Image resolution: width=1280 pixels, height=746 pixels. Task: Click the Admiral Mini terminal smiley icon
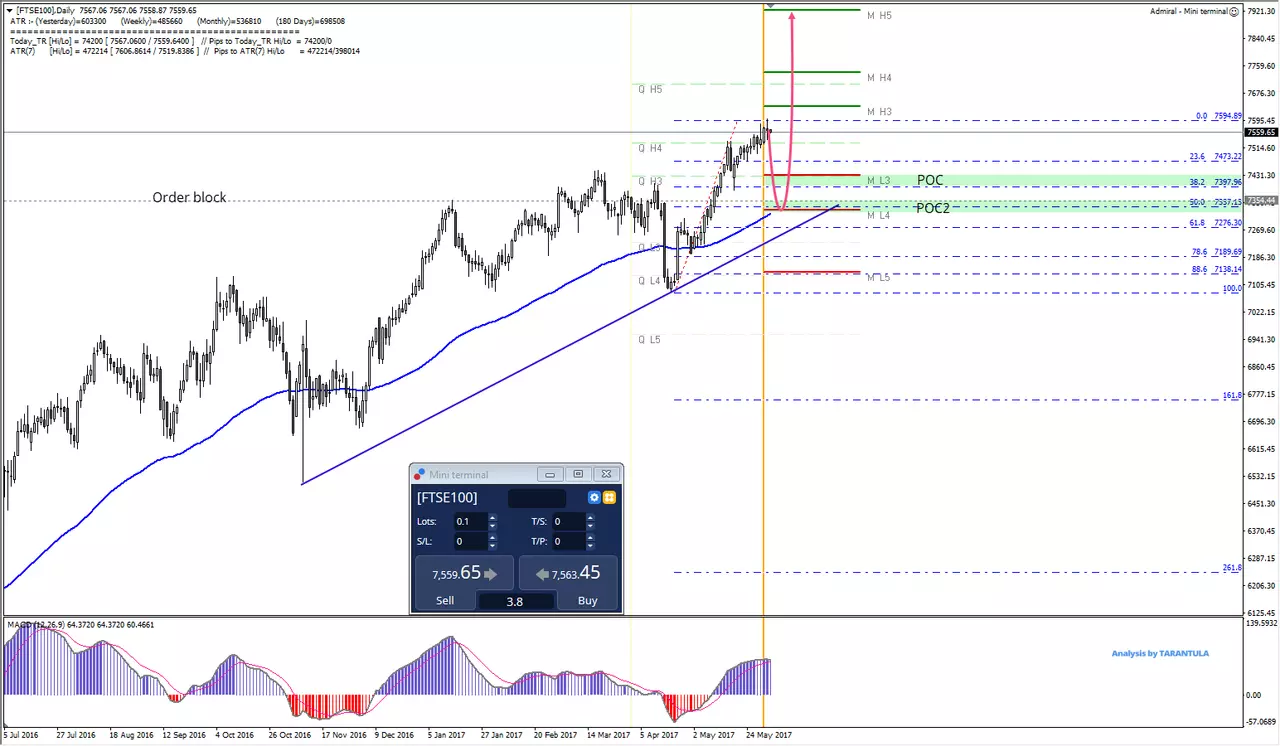point(1234,11)
